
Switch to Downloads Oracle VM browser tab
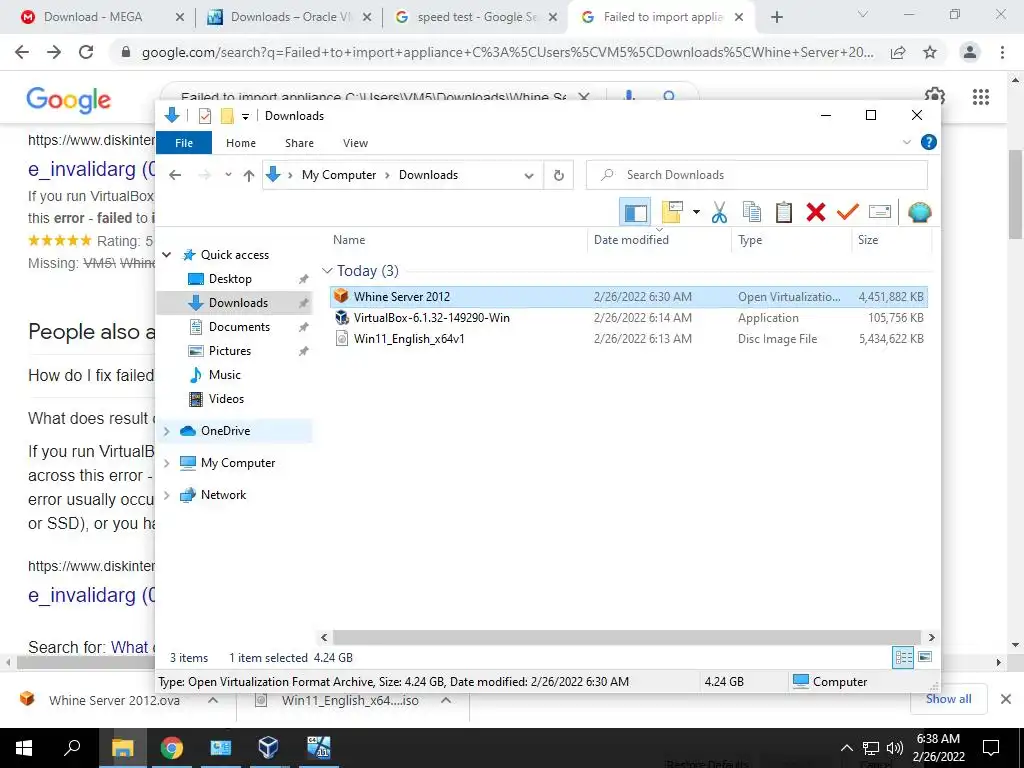tap(290, 17)
